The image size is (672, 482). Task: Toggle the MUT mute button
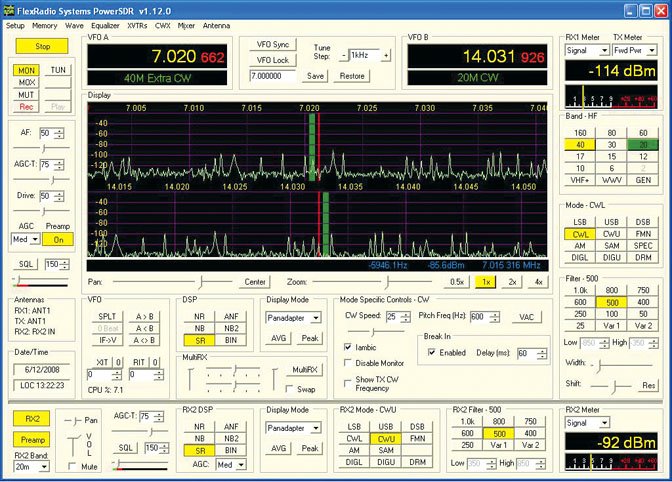[x=26, y=95]
